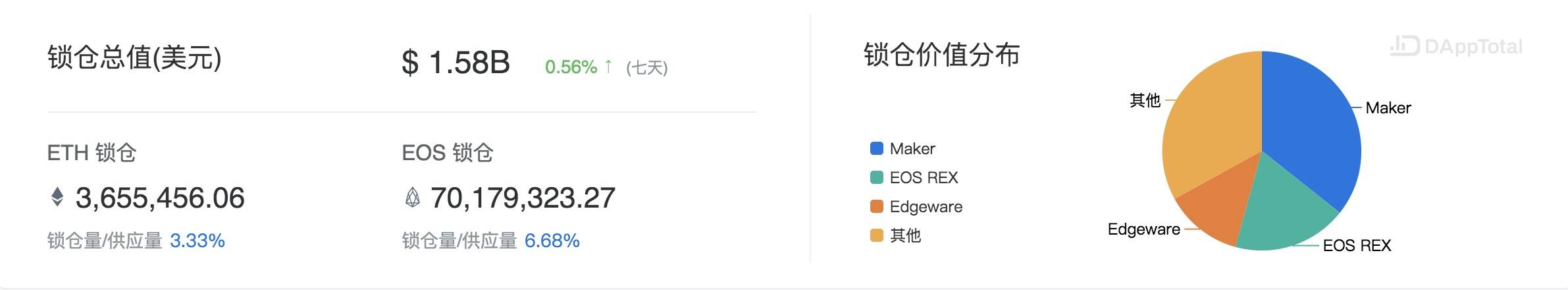Toggle Maker legend entry
This screenshot has width=1568, height=290.
(902, 148)
